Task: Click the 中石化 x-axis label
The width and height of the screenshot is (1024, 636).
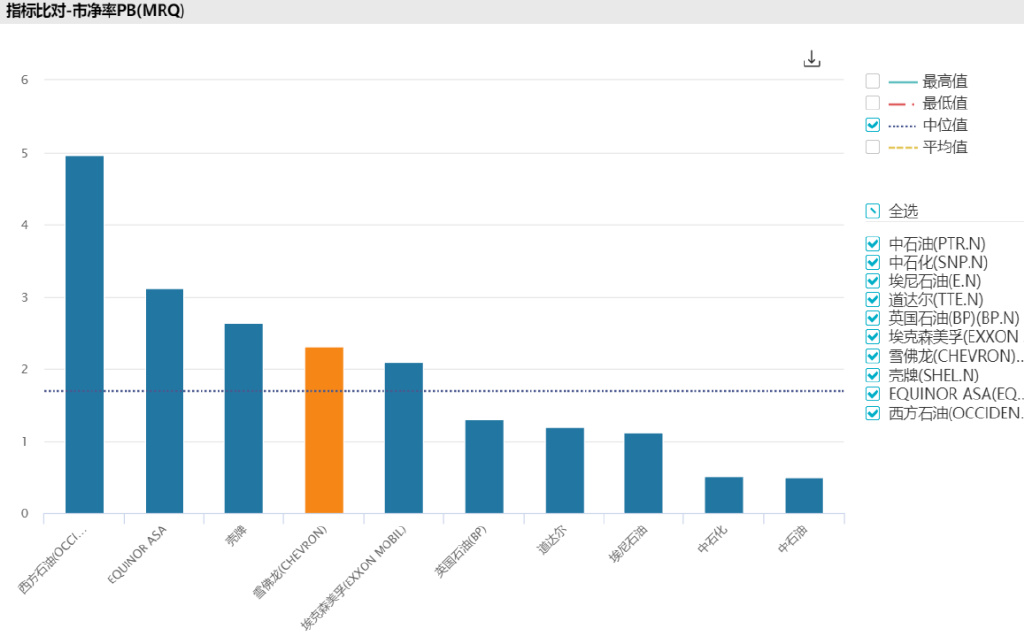Action: pos(712,539)
